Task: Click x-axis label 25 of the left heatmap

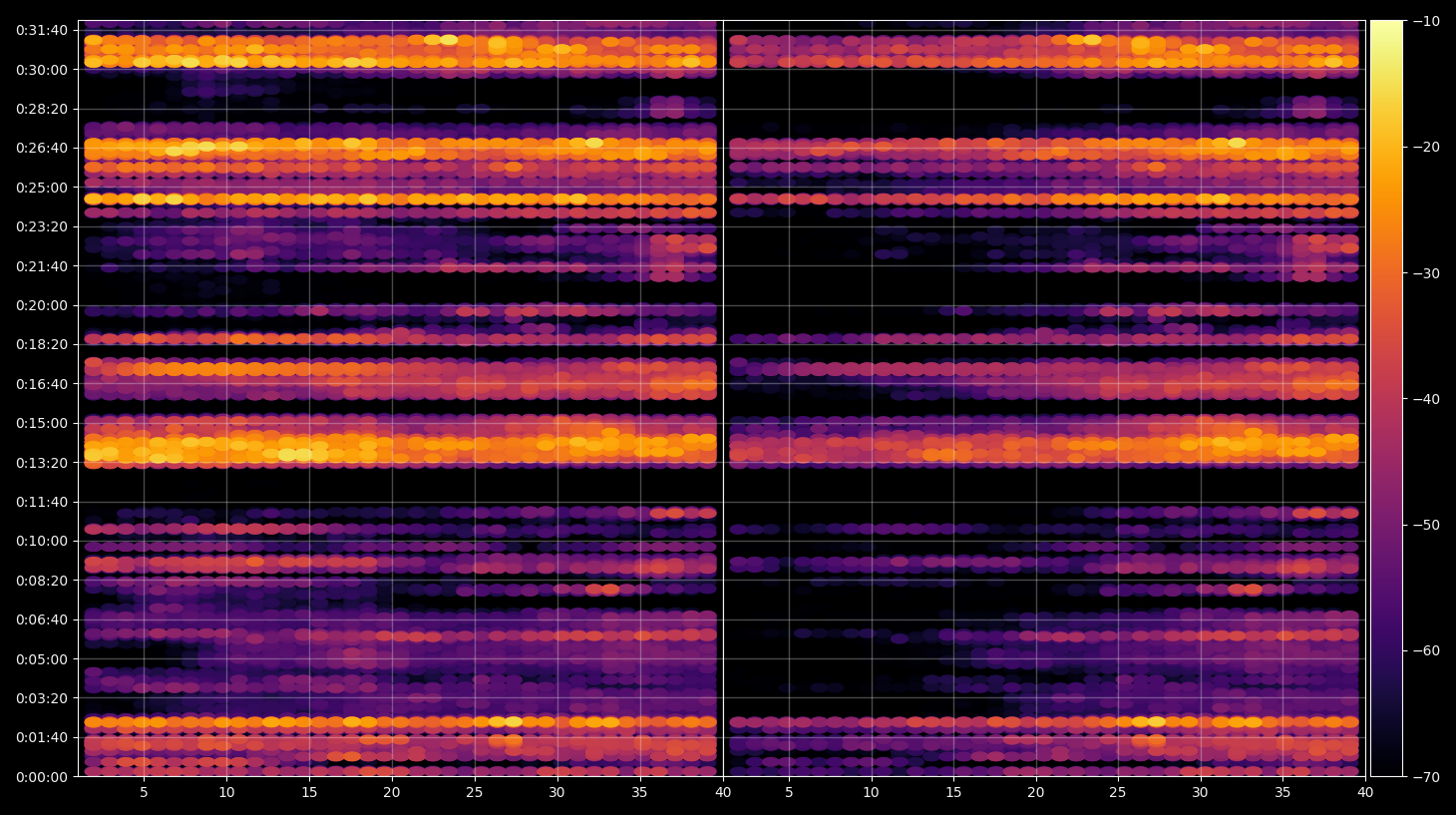Action: [x=474, y=793]
